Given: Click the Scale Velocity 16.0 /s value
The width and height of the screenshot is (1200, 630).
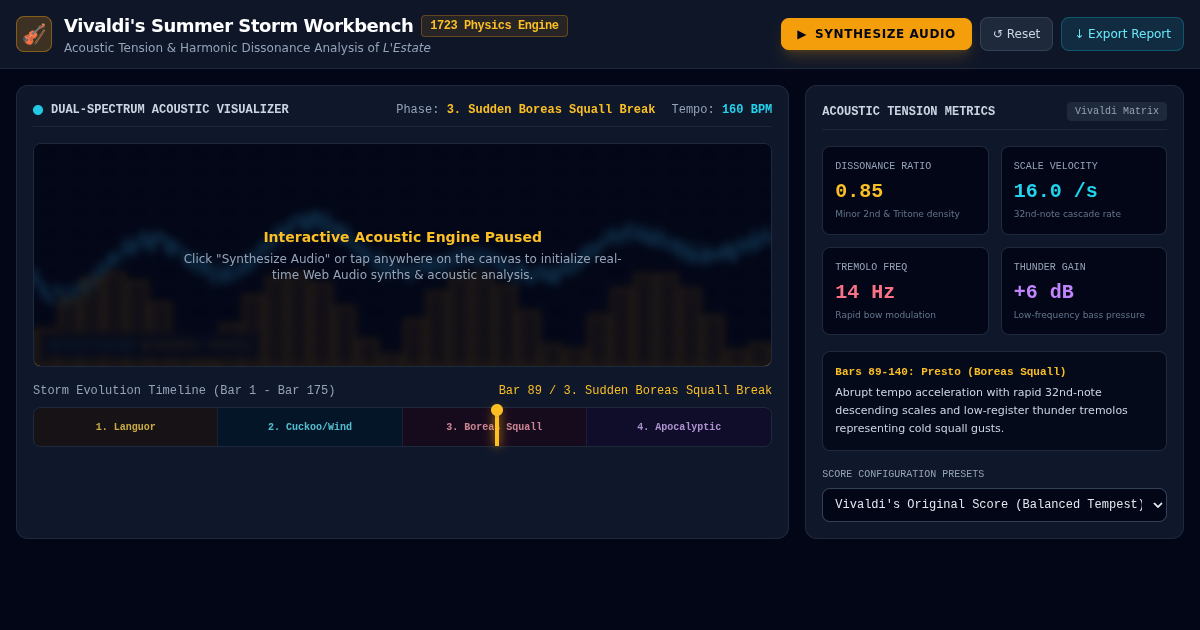Looking at the screenshot, I should (x=1055, y=191).
